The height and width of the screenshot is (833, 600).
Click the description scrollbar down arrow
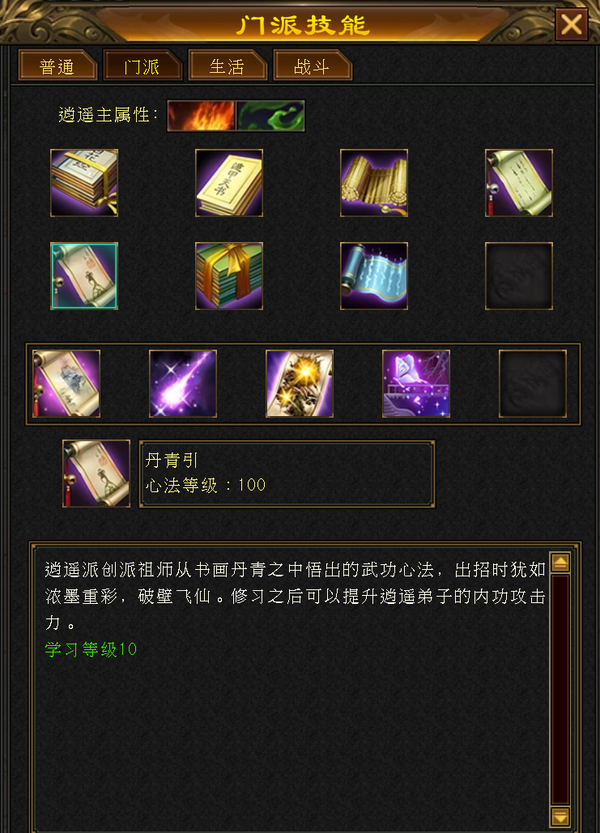tap(561, 817)
